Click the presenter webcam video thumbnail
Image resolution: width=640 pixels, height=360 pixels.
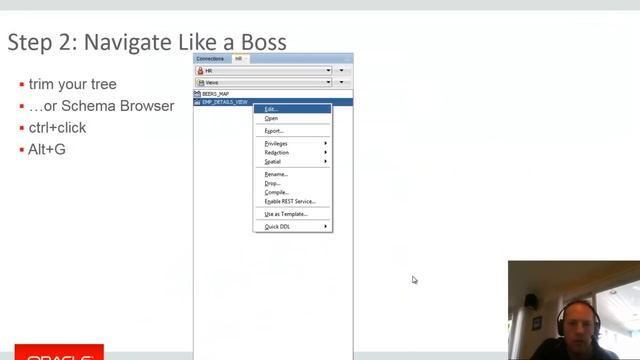coord(574,310)
